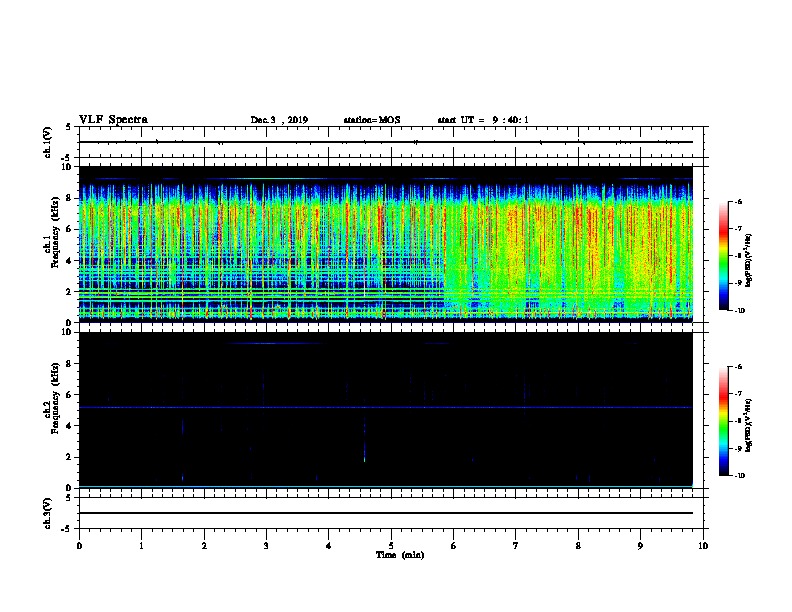Click the "7" tick on the Time axis
The width and height of the screenshot is (792, 612).
516,546
